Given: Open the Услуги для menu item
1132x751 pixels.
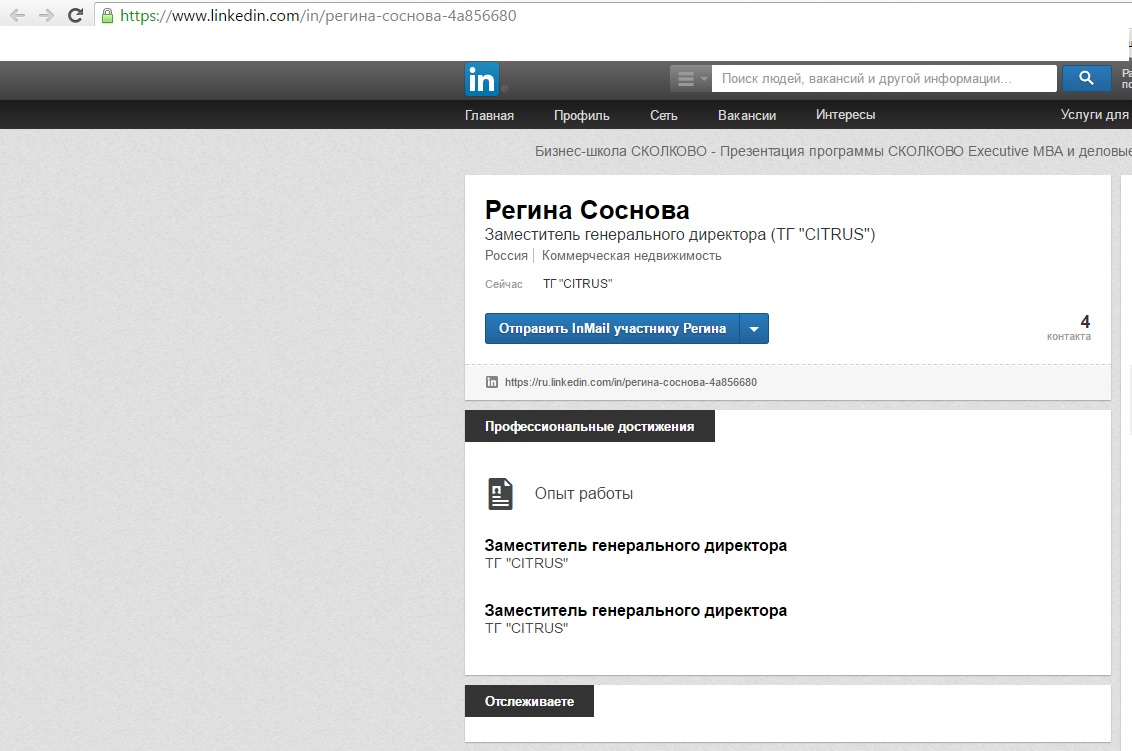Looking at the screenshot, I should click(1094, 114).
